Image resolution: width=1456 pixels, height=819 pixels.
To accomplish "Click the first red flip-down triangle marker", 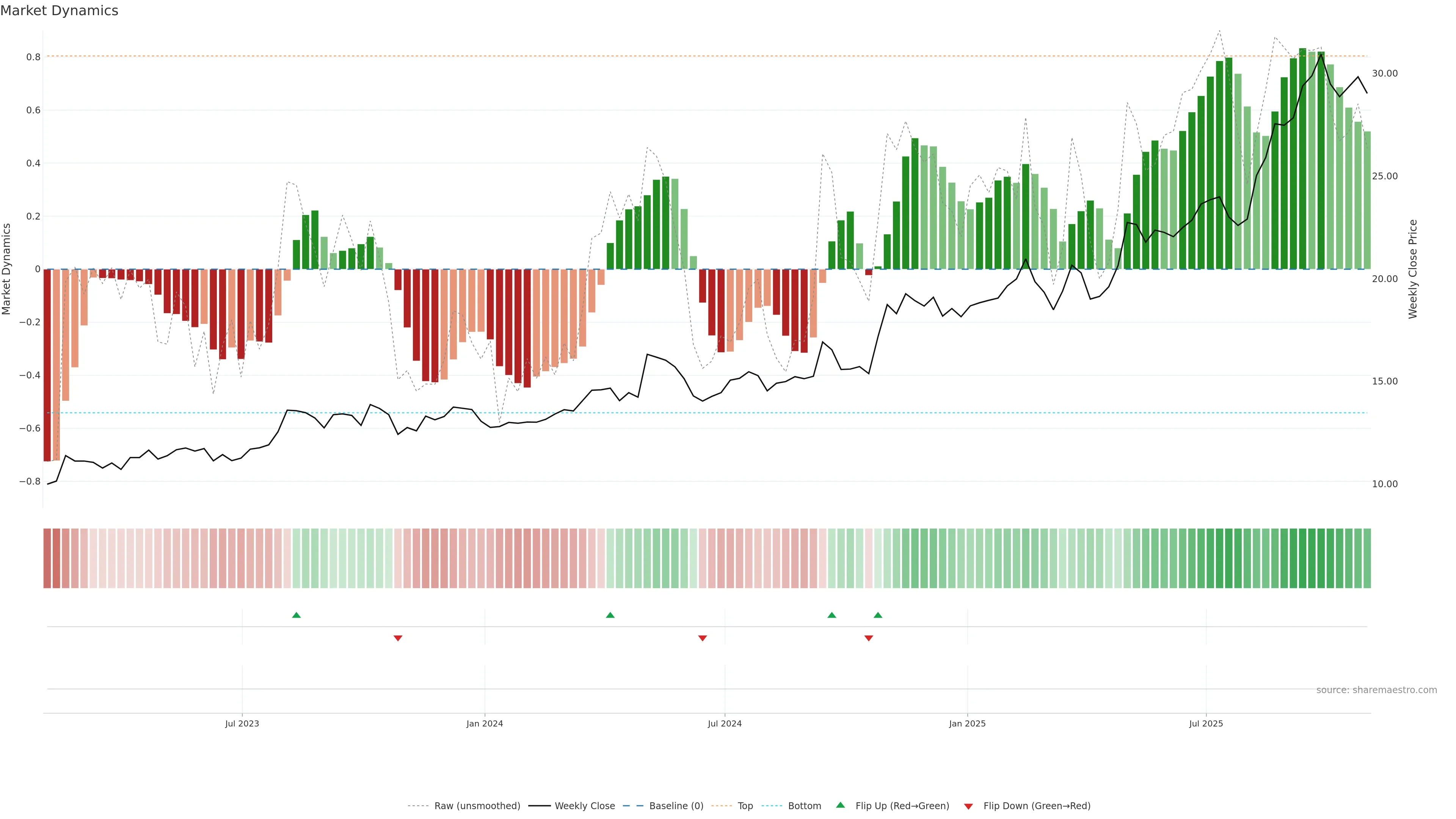I will [x=398, y=638].
